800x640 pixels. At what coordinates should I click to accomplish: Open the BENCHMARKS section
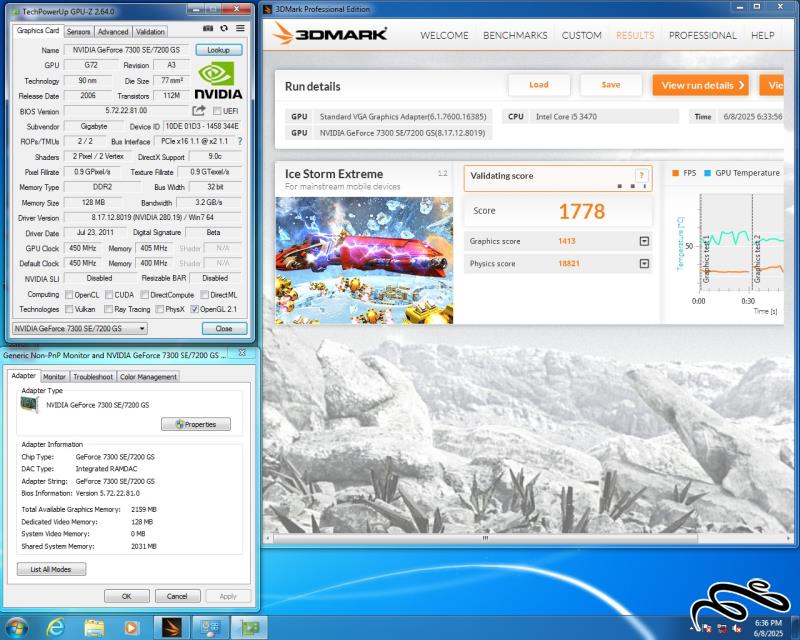coord(515,35)
